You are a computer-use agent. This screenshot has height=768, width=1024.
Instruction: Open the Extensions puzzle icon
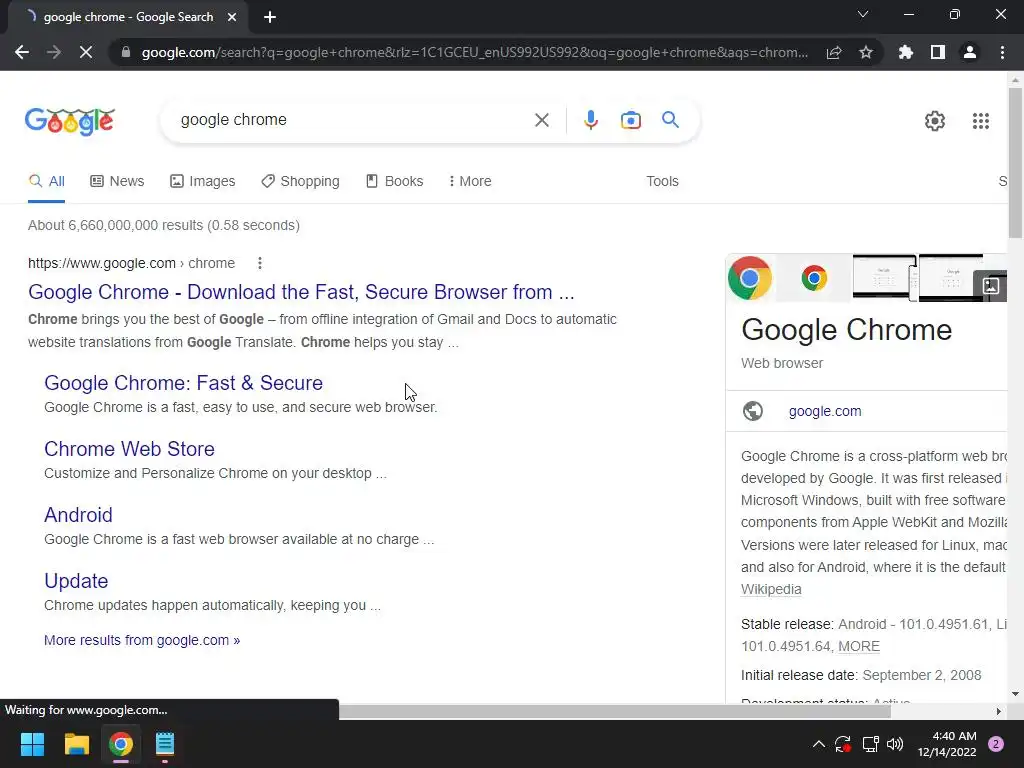pyautogui.click(x=906, y=52)
